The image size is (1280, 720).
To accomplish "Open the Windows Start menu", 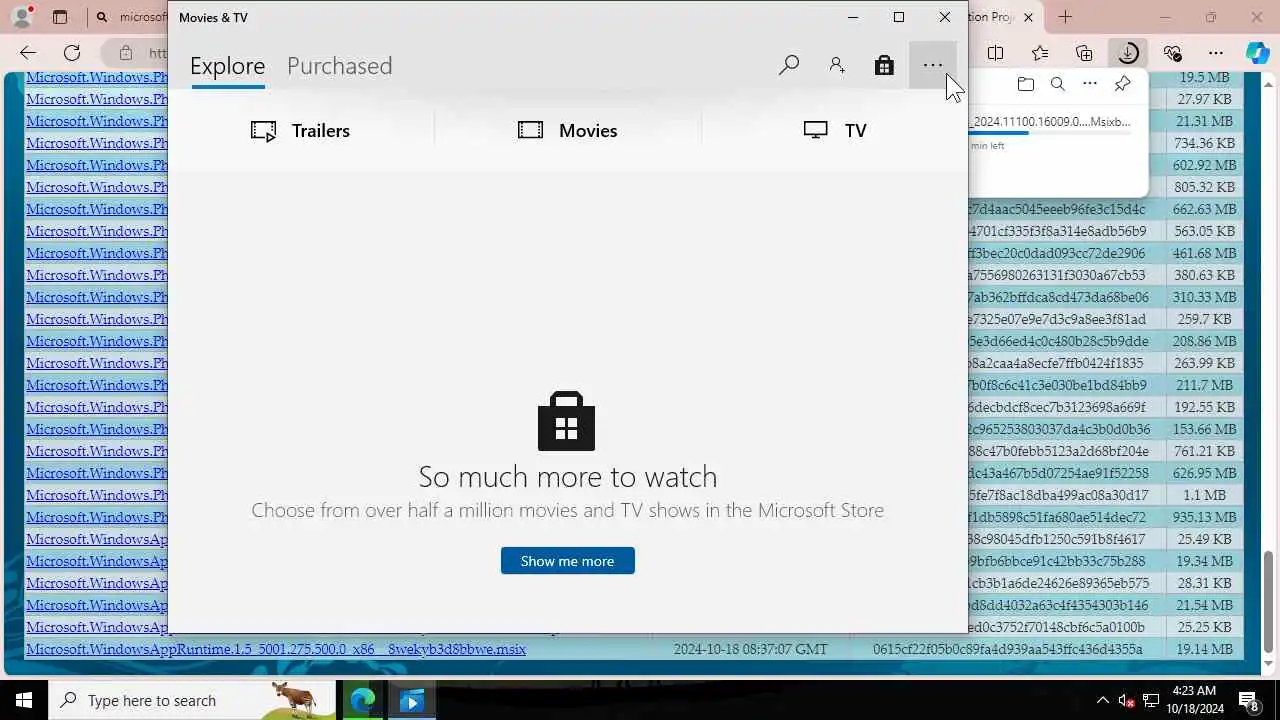I will click(x=24, y=700).
